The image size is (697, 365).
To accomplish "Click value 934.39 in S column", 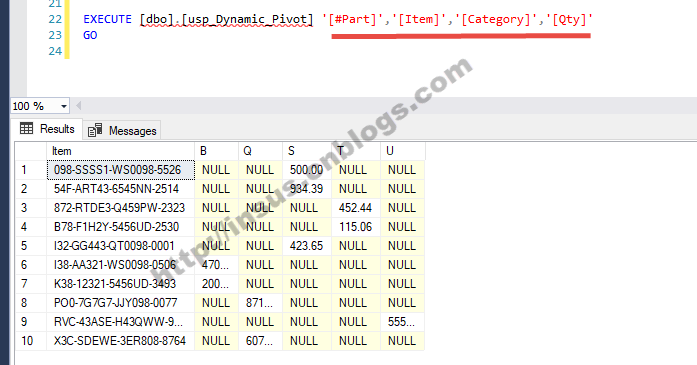I will pyautogui.click(x=307, y=189).
